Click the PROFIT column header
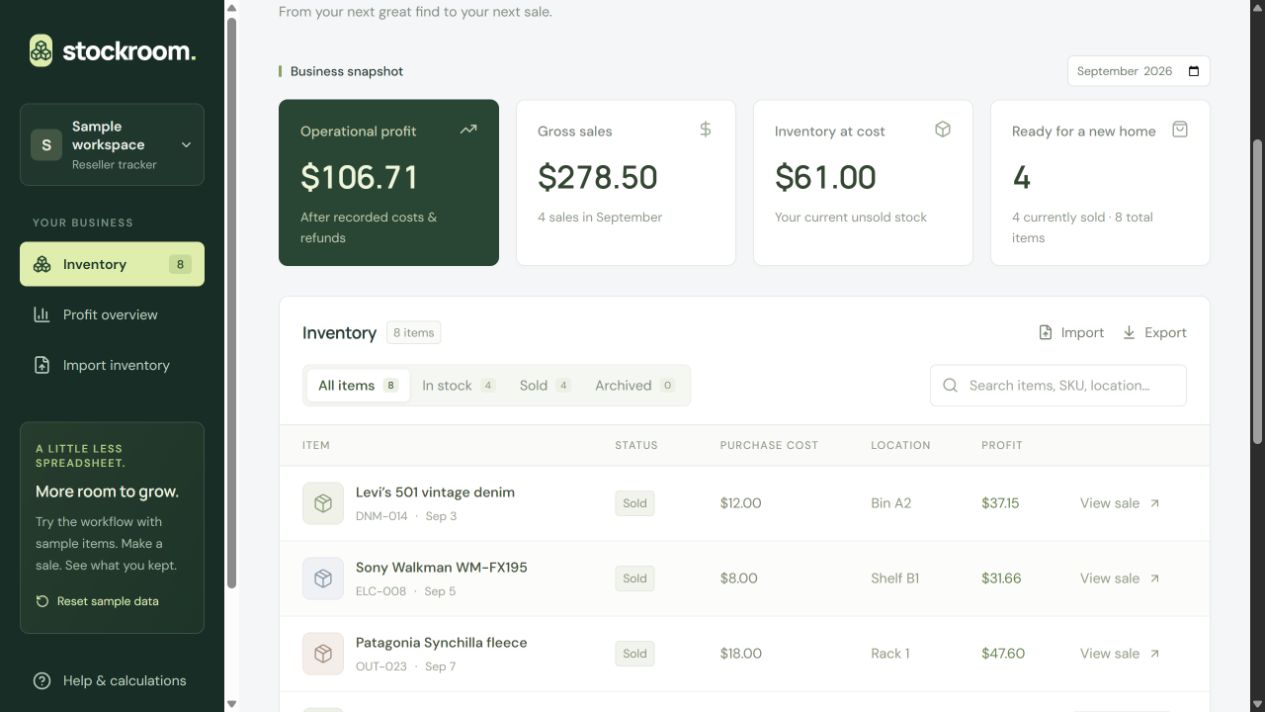 coord(1002,445)
